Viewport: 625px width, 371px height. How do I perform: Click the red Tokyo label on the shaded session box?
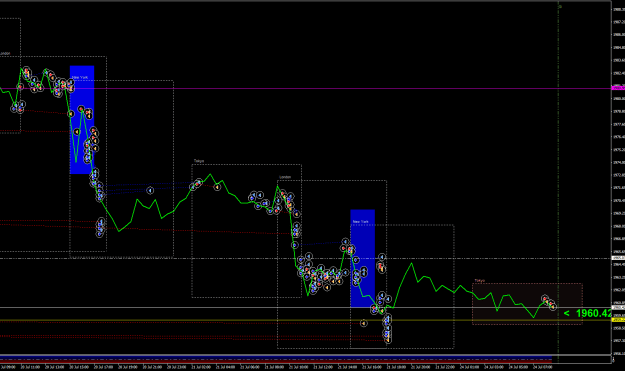point(480,281)
